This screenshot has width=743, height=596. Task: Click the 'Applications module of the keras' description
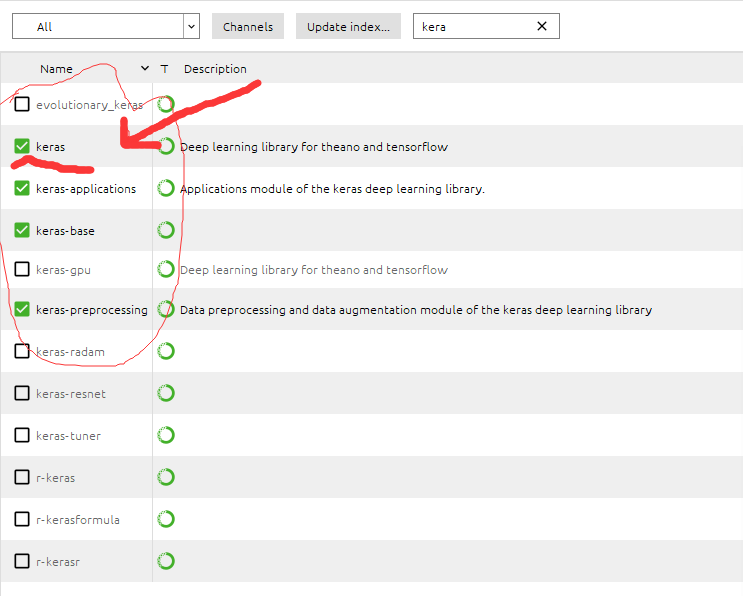pos(332,189)
